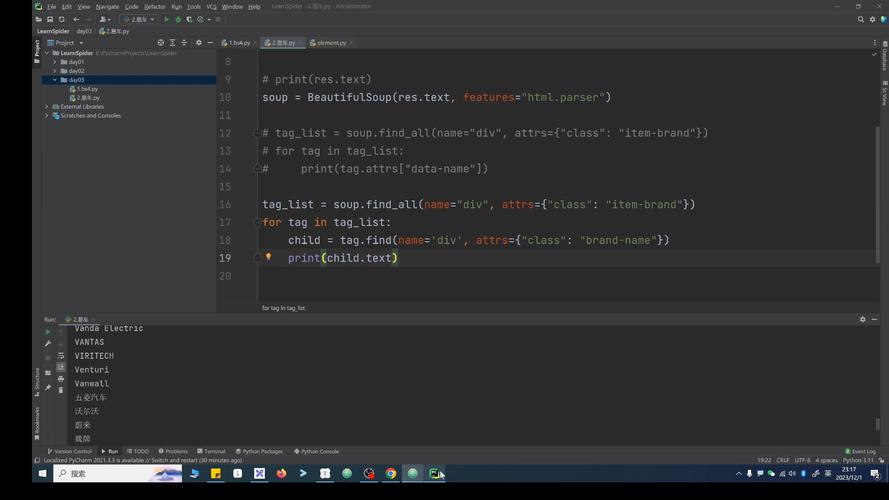
Task: Open Windows Start menu
Action: coord(43,473)
